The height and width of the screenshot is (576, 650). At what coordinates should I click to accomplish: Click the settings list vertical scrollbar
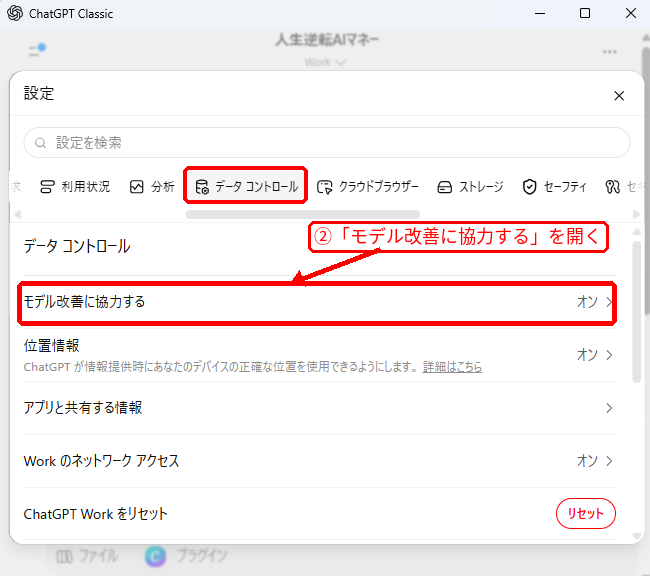click(x=637, y=311)
